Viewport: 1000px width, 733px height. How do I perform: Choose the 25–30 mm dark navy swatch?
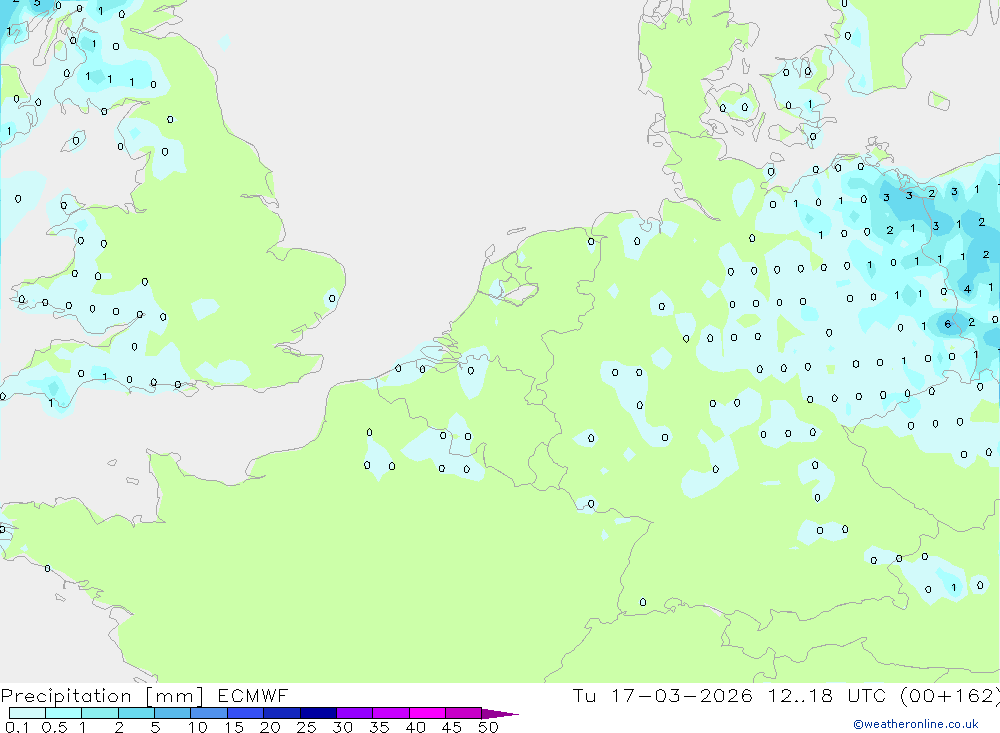pyautogui.click(x=318, y=713)
